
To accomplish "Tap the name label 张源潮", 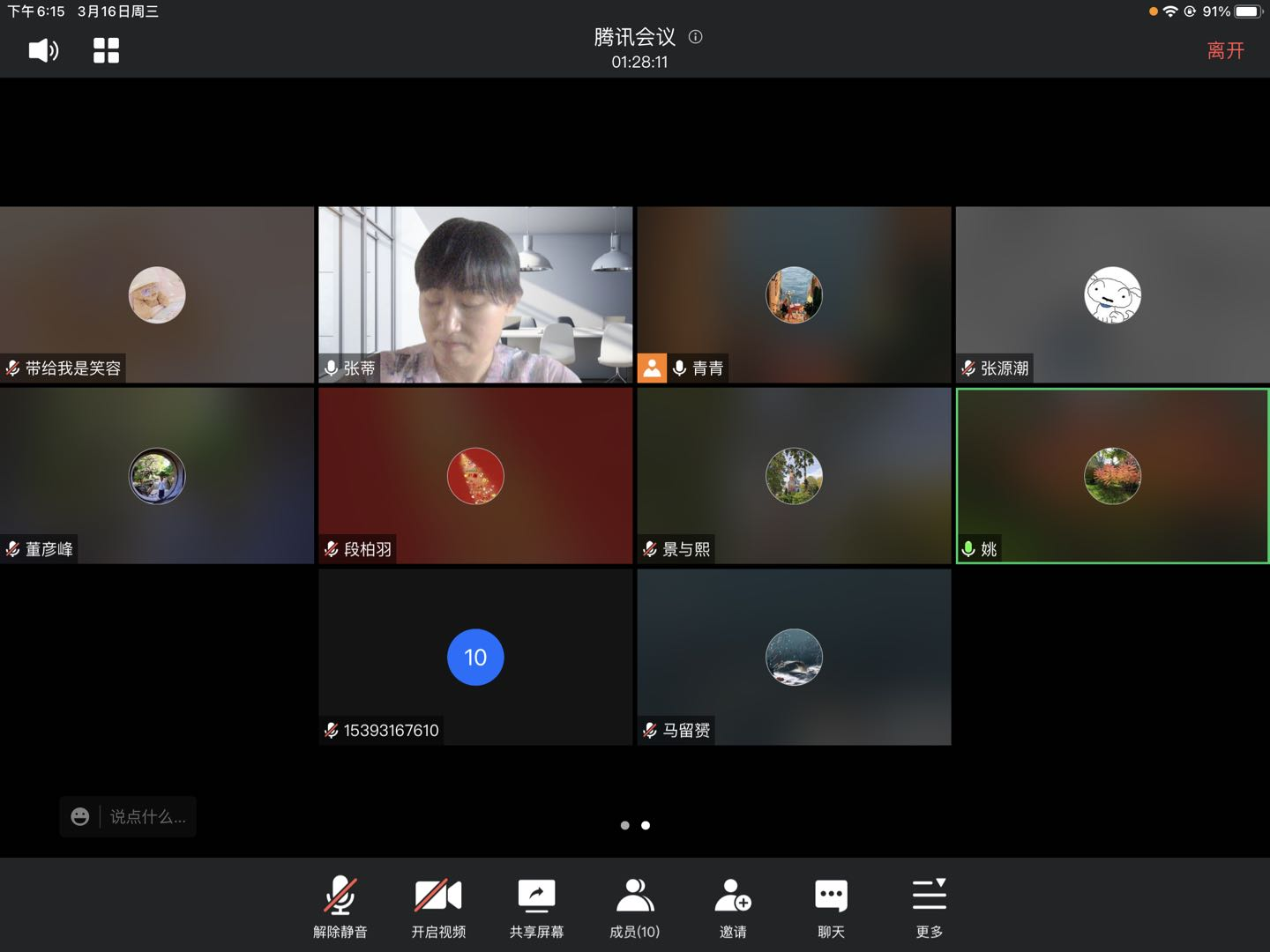I will [x=1005, y=368].
